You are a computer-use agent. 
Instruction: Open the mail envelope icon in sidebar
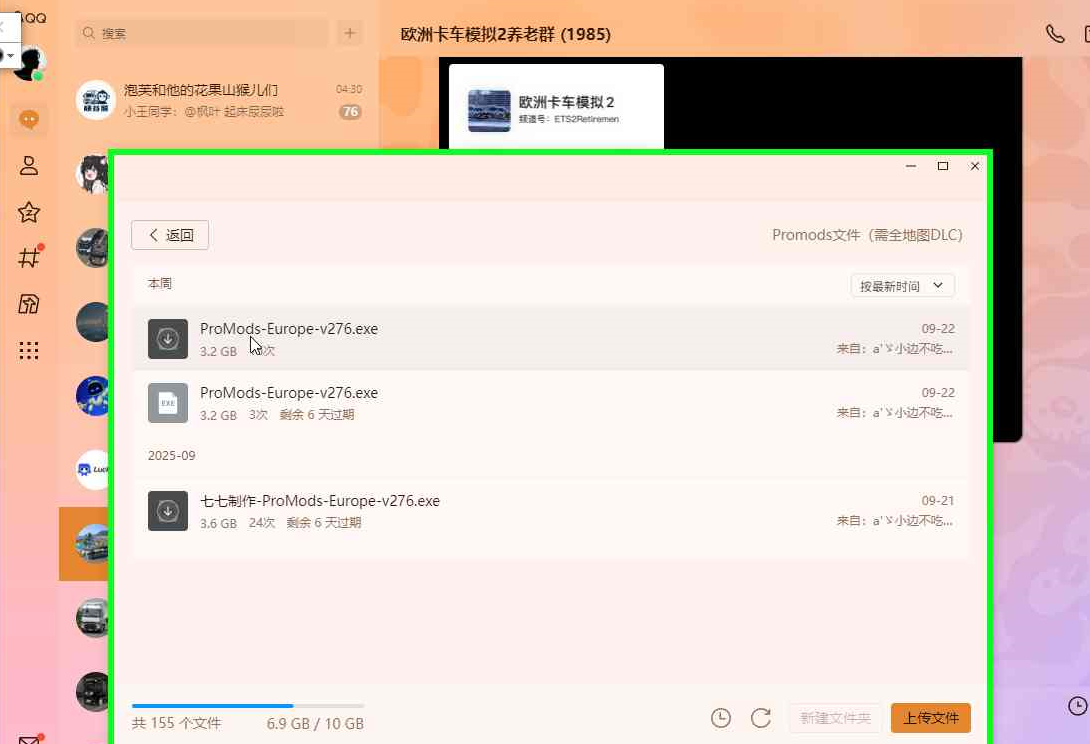[30, 740]
